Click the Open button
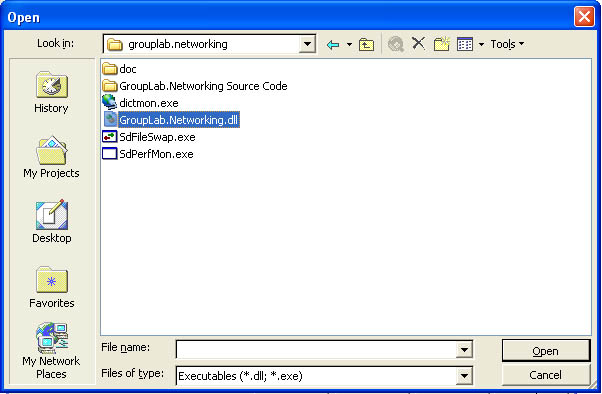Viewport: 602px width, 394px height. [x=546, y=351]
